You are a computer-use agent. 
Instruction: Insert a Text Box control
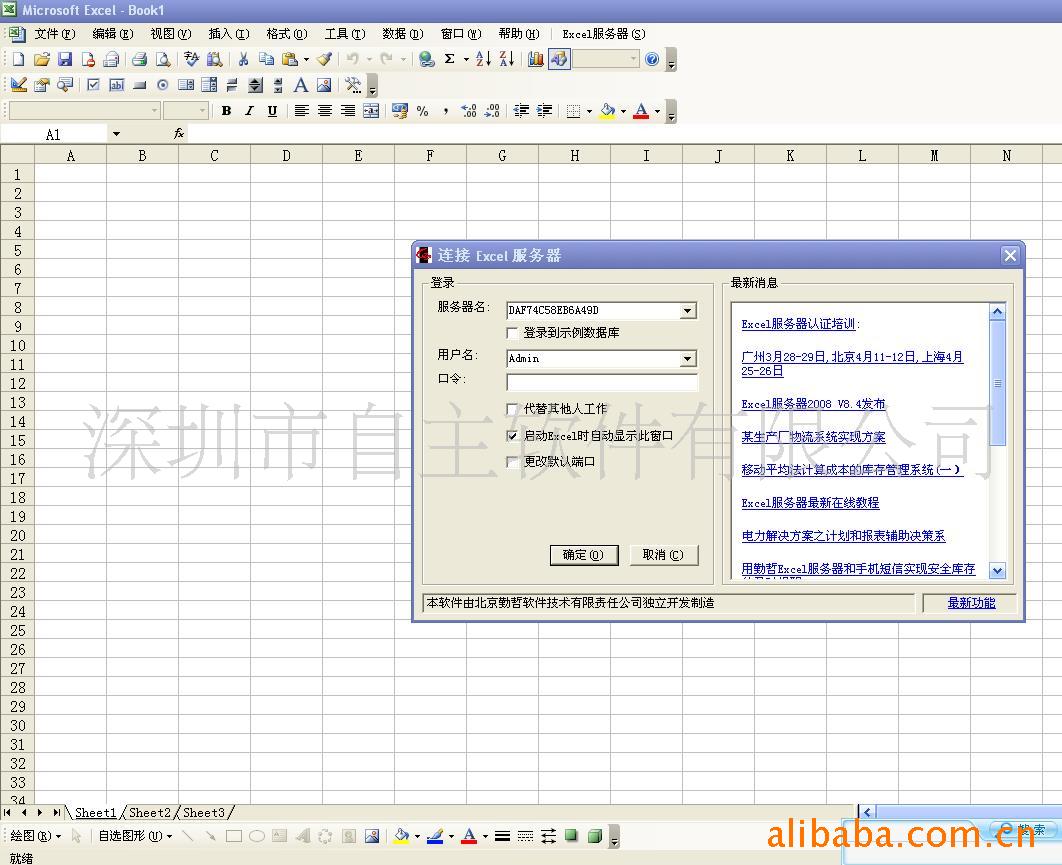pos(116,85)
